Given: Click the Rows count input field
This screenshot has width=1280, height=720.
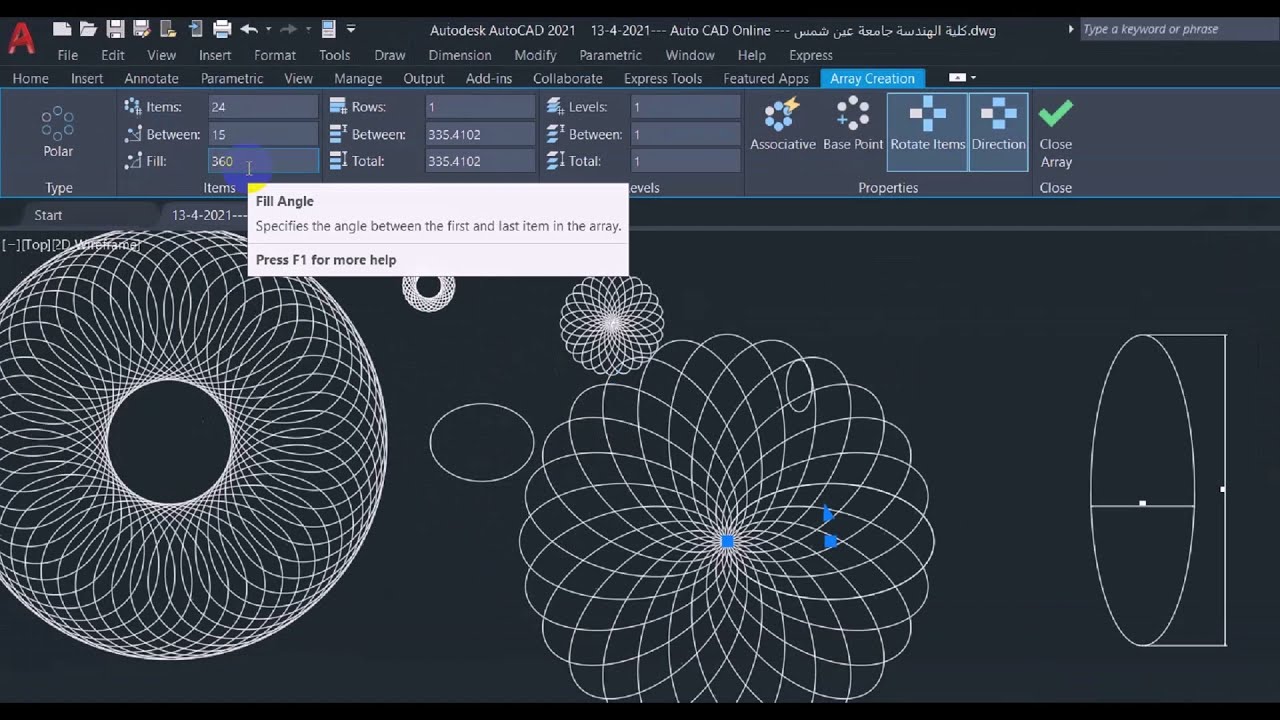Looking at the screenshot, I should [x=480, y=106].
